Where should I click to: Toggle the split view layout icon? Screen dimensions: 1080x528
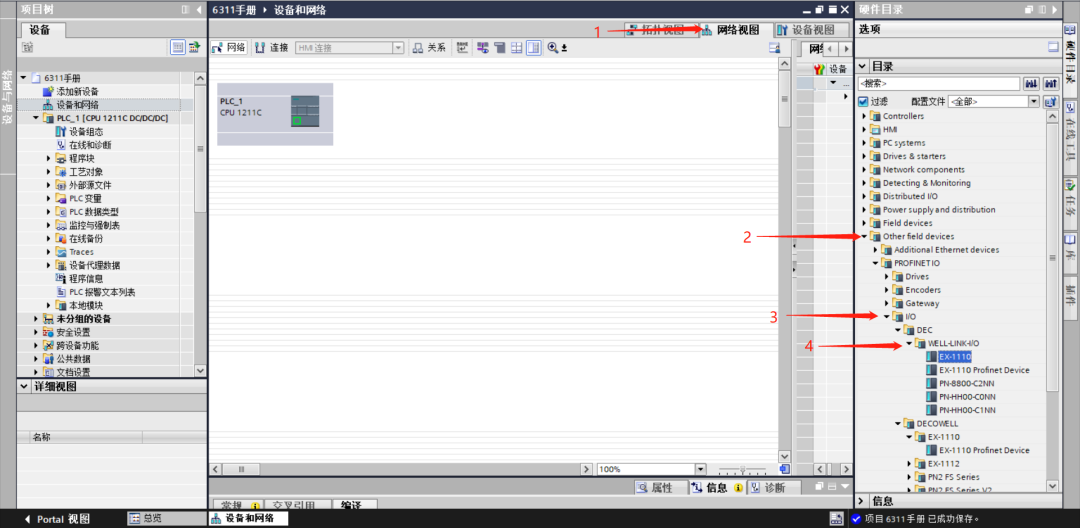coord(534,47)
